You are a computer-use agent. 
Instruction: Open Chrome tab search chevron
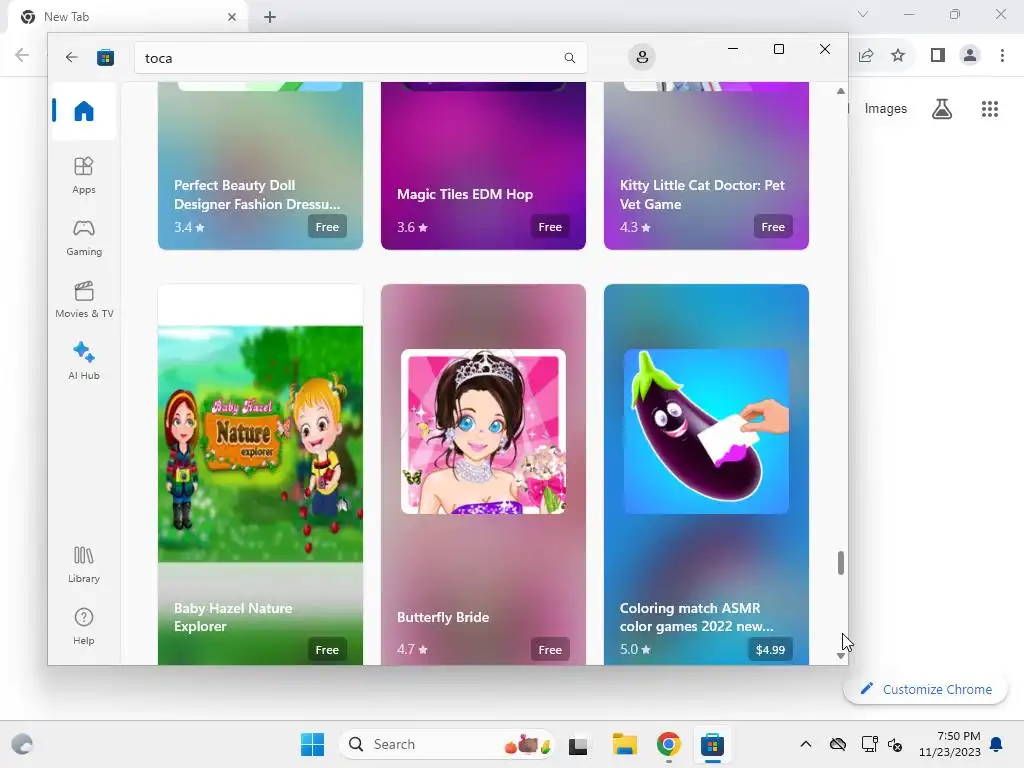863,14
